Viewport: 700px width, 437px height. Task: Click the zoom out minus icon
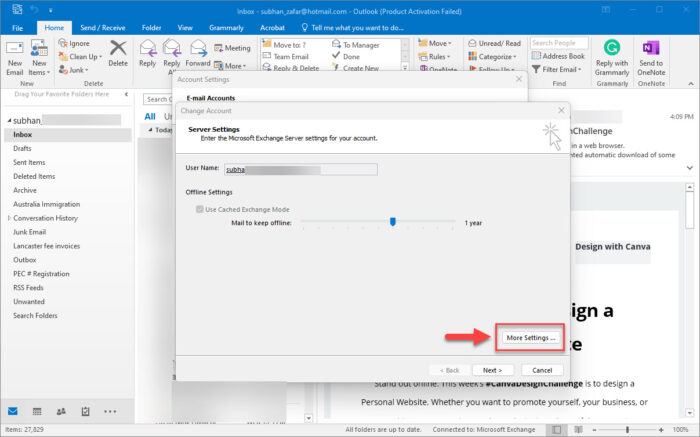pos(595,429)
